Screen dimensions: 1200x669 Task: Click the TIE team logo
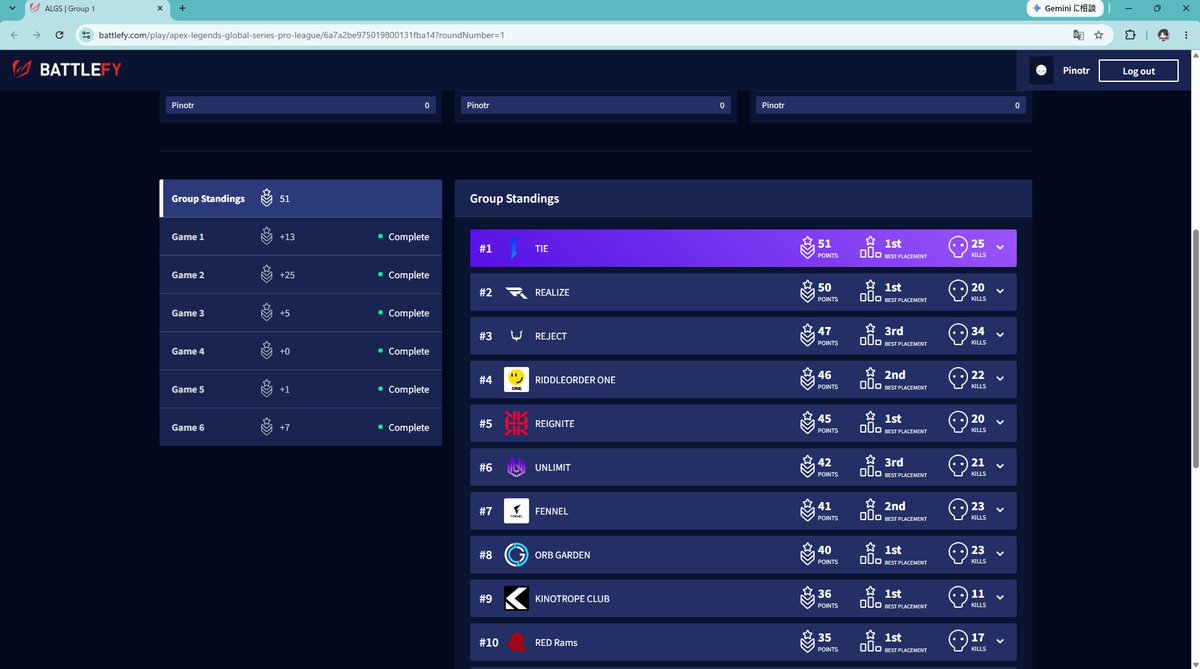coord(515,249)
